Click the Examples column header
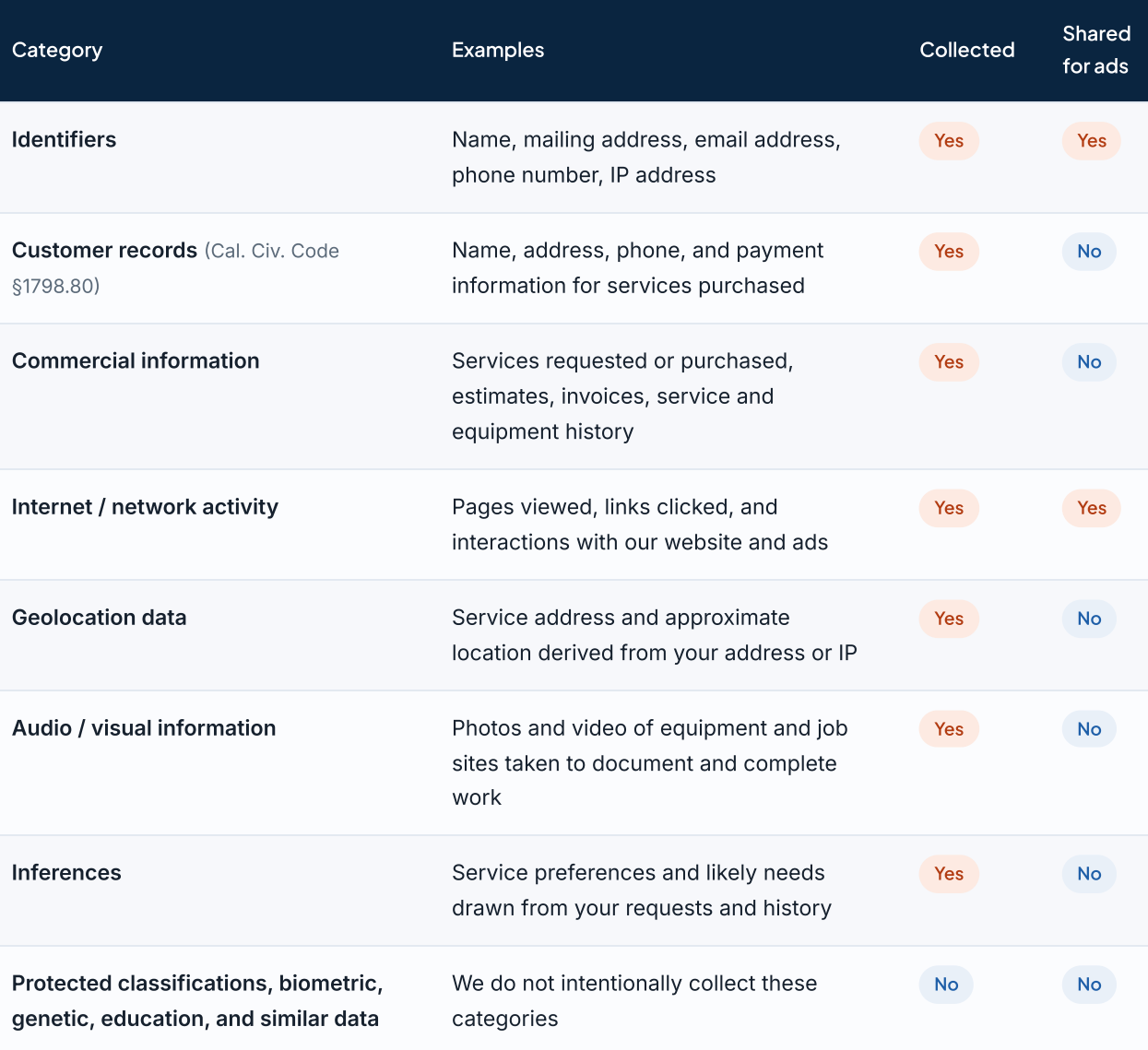This screenshot has width=1148, height=1050. pyautogui.click(x=498, y=50)
